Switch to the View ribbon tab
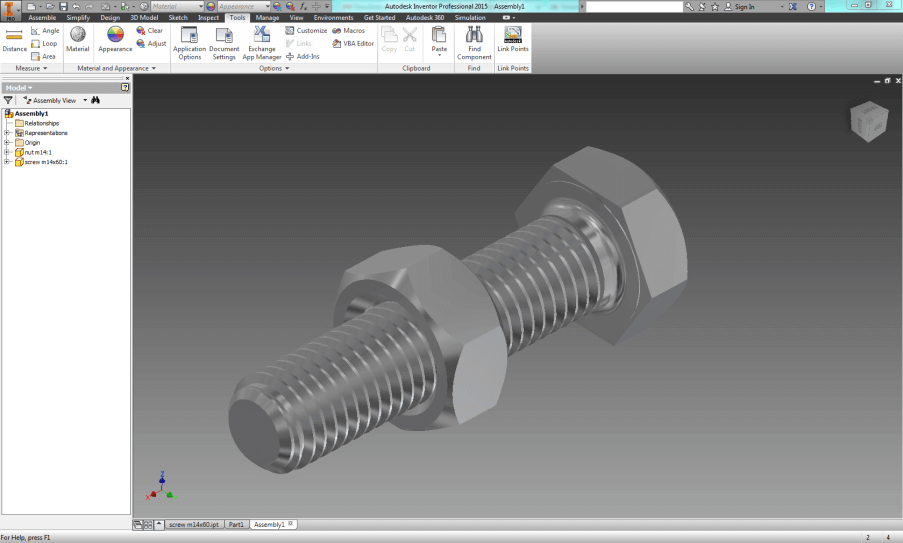This screenshot has height=543, width=903. pyautogui.click(x=296, y=17)
